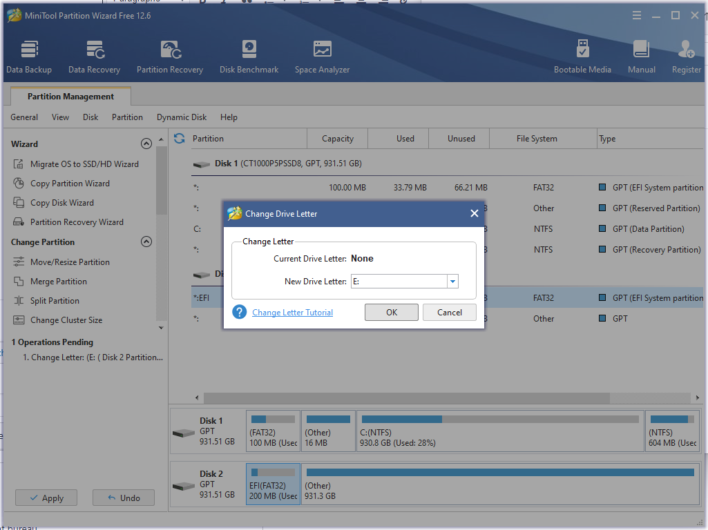Open the Dynamic Disk menu
The width and height of the screenshot is (708, 530).
pos(181,117)
